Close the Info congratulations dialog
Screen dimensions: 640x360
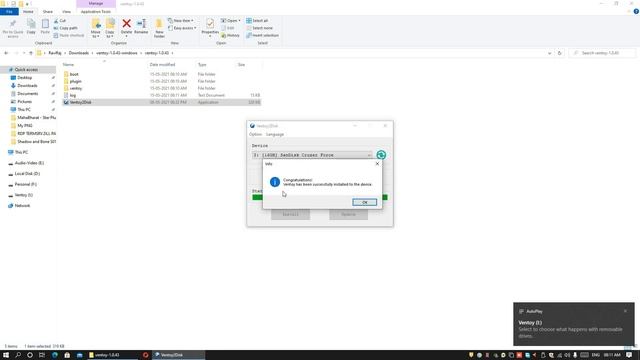click(x=377, y=164)
